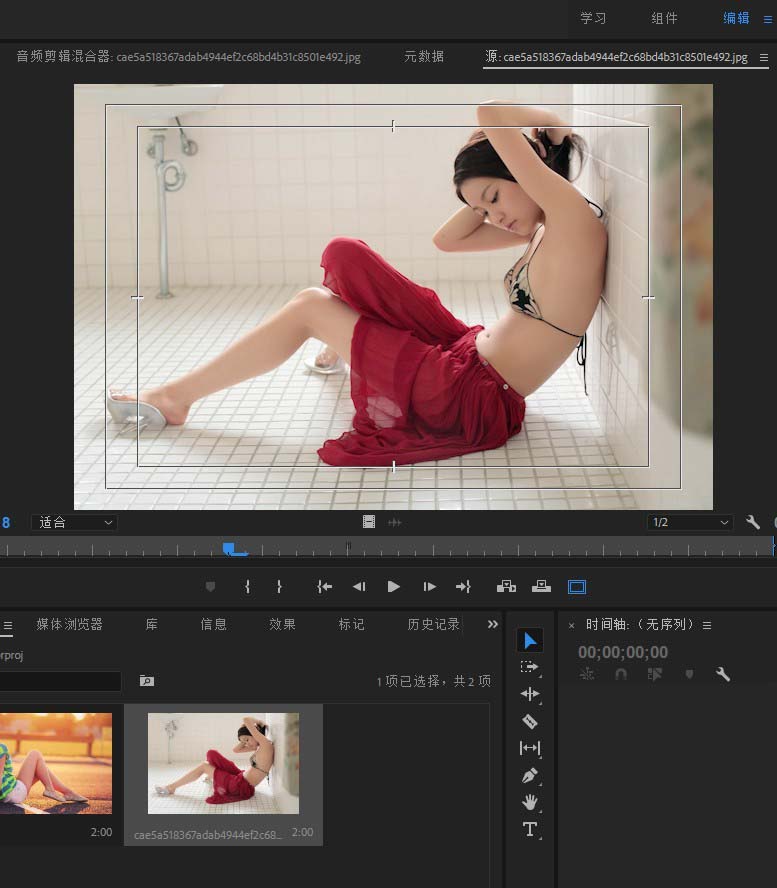The height and width of the screenshot is (888, 777).
Task: Step forward one frame
Action: (x=429, y=587)
